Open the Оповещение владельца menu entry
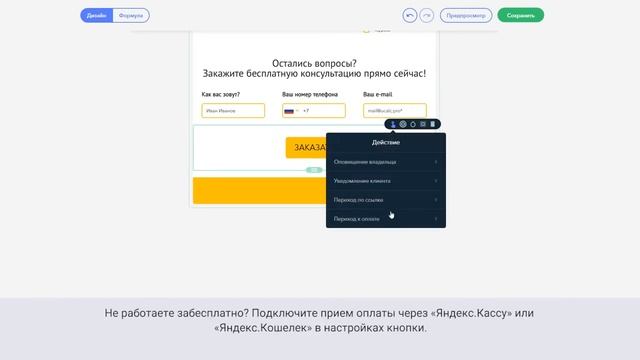Screen dimensions: 640x360 (386, 162)
